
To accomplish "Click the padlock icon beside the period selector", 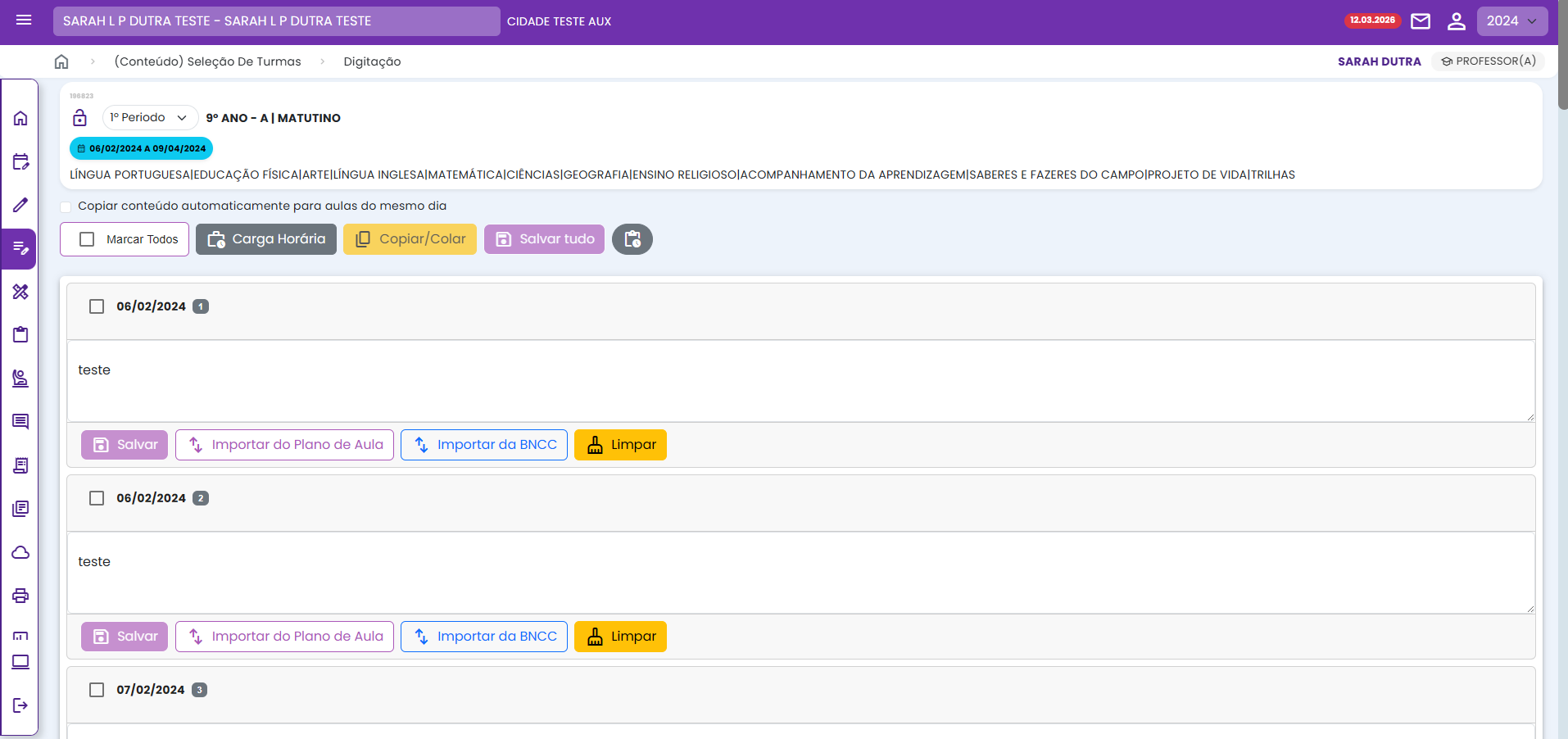I will 79,118.
